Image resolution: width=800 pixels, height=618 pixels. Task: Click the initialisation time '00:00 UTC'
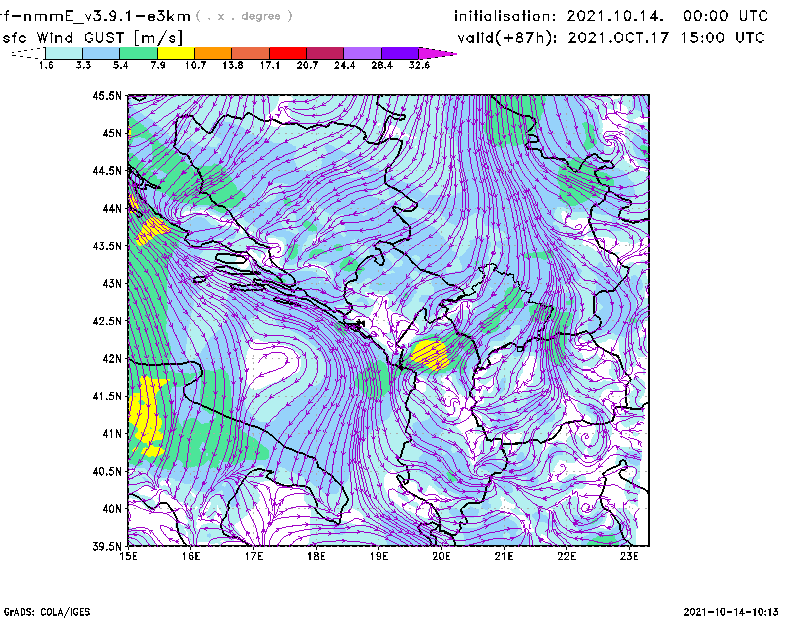[725, 16]
